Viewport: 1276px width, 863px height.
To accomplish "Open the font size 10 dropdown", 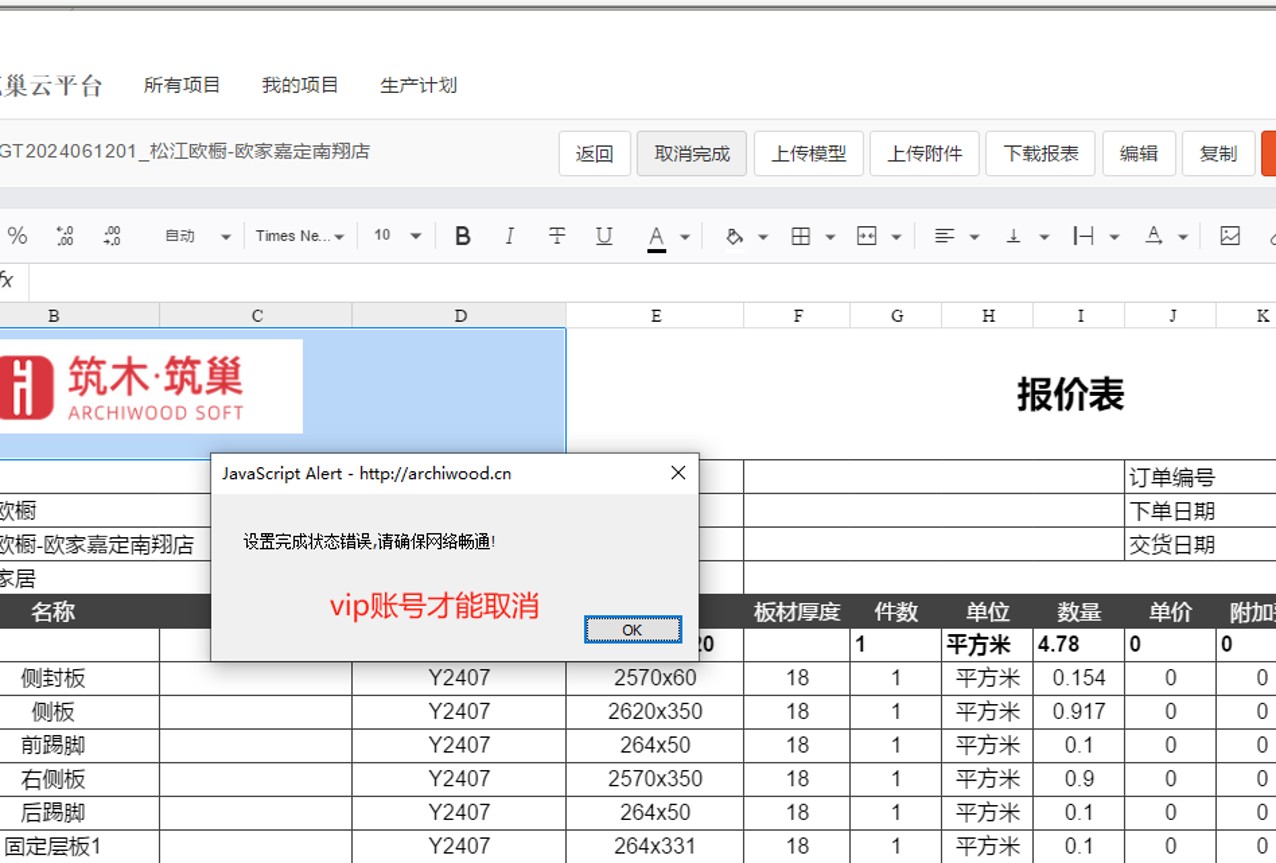I will coord(390,236).
